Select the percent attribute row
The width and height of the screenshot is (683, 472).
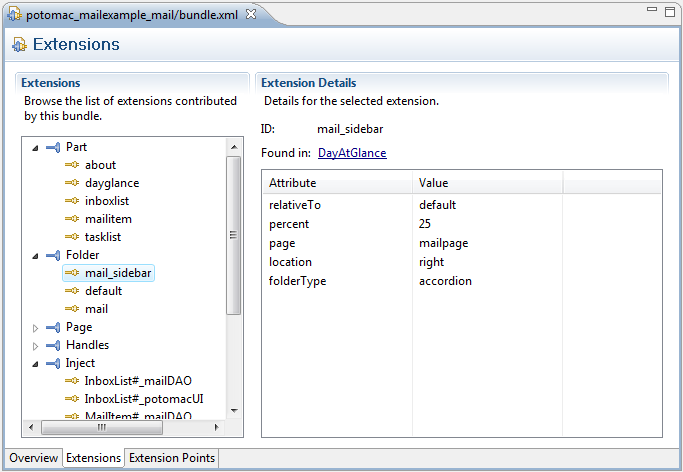(x=462, y=224)
